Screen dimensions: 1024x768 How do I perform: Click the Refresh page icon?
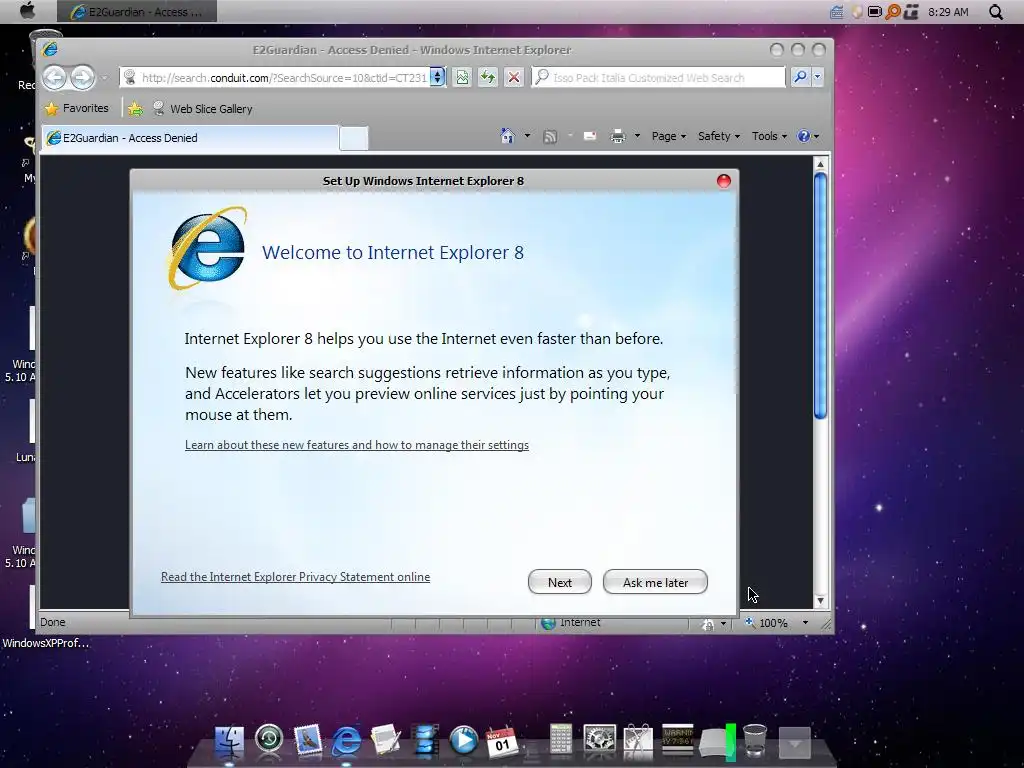click(x=488, y=77)
